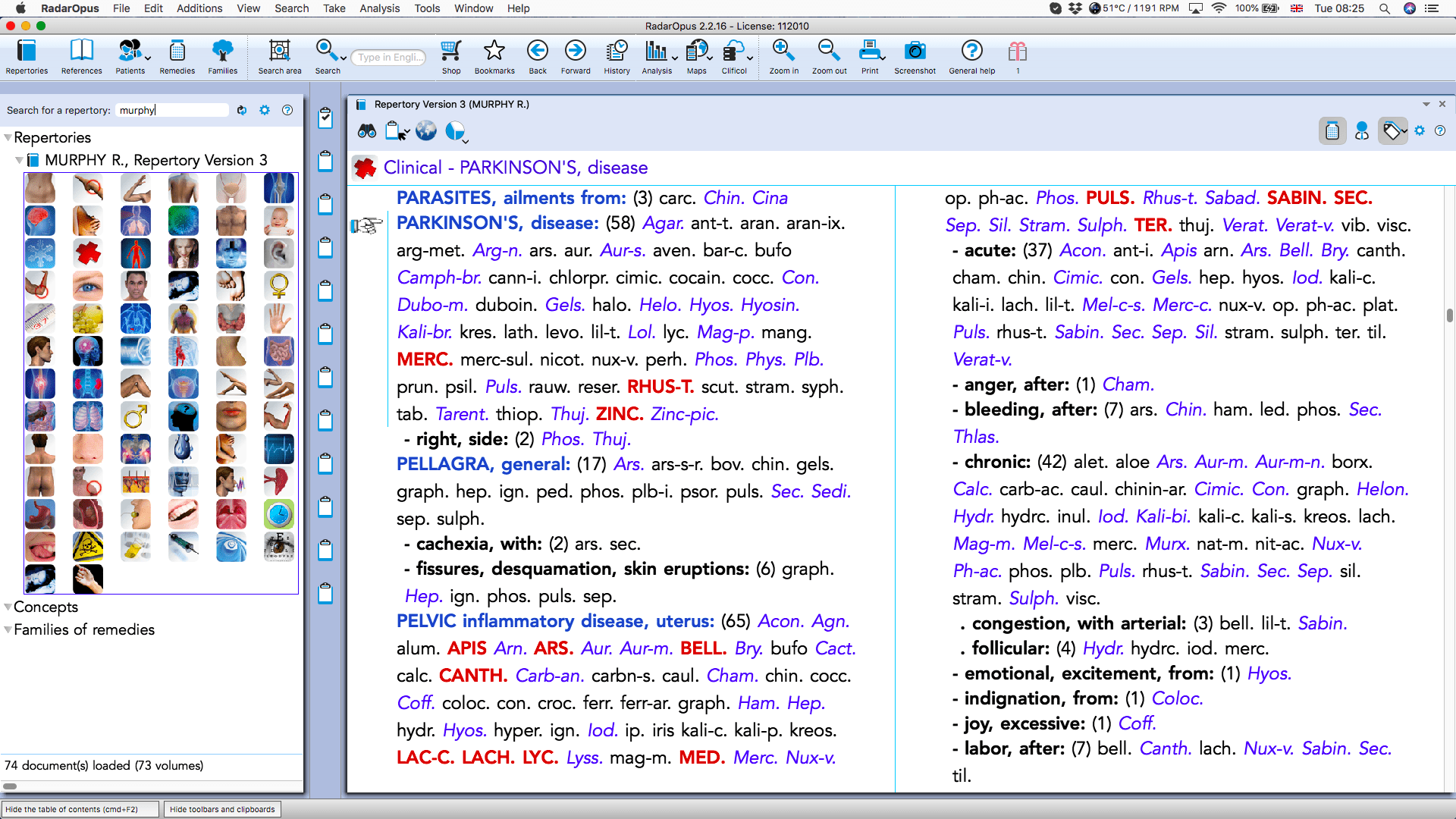The width and height of the screenshot is (1456, 819).
Task: Click Hide the table of contents button
Action: pos(80,809)
